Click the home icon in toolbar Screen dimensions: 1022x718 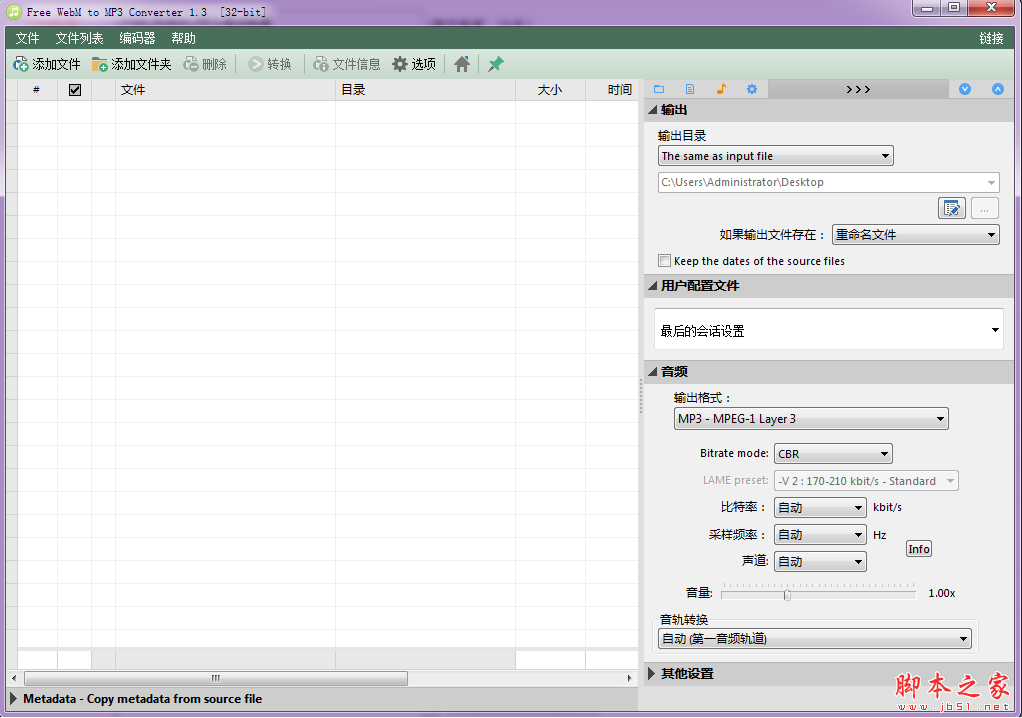[x=461, y=64]
